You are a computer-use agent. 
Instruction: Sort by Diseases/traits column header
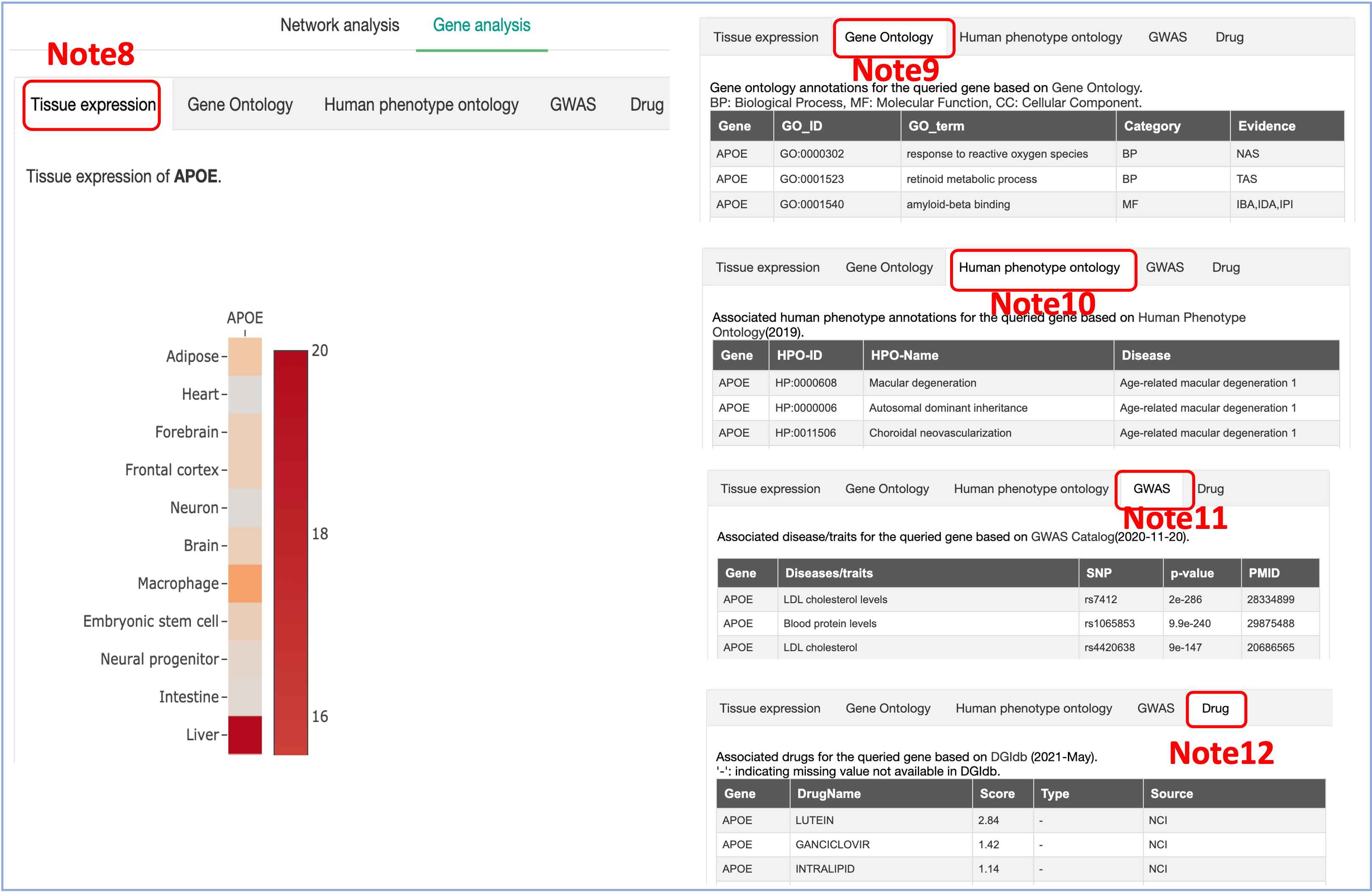coord(928,573)
